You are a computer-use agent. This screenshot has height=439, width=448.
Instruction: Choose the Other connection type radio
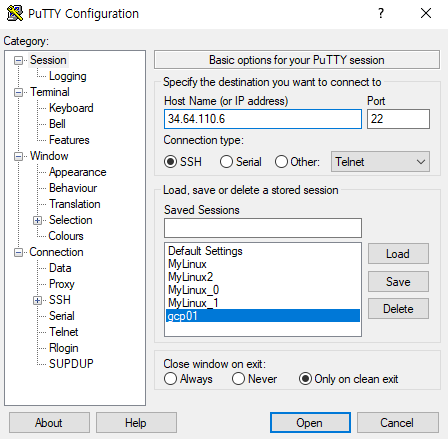point(281,162)
